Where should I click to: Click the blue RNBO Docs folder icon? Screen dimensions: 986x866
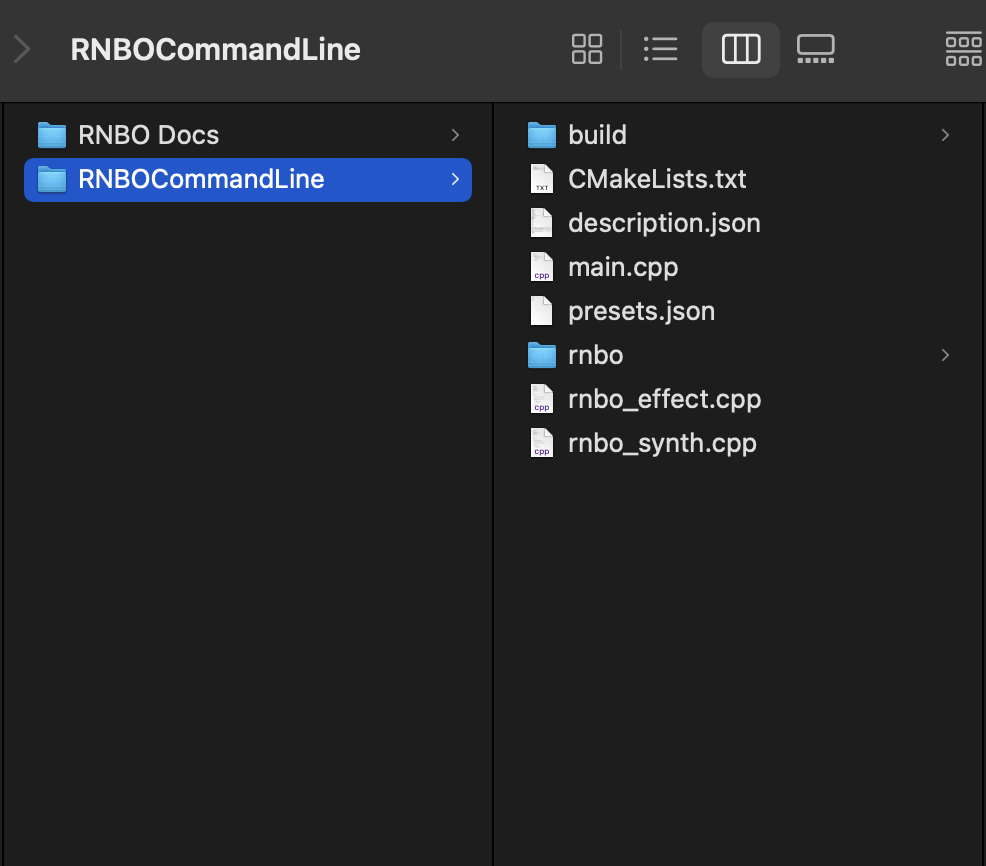(51, 135)
